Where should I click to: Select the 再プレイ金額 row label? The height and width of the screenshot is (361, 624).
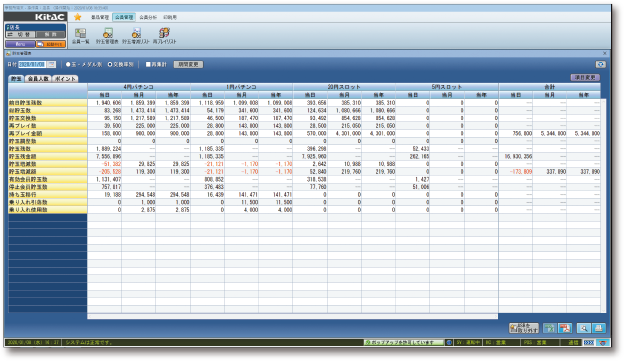click(48, 133)
